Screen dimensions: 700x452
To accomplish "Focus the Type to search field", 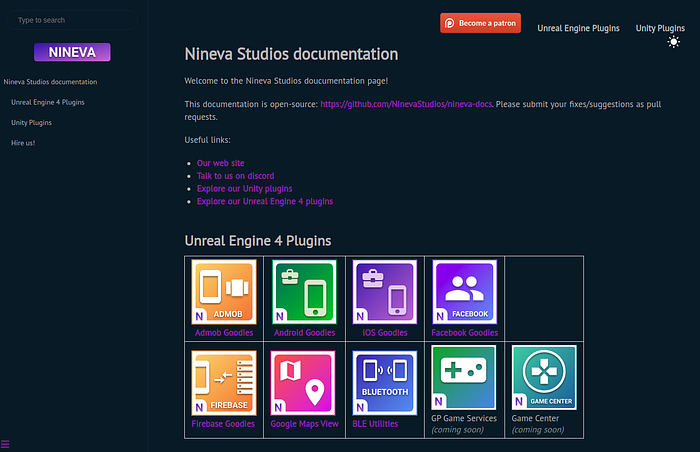I will click(72, 20).
